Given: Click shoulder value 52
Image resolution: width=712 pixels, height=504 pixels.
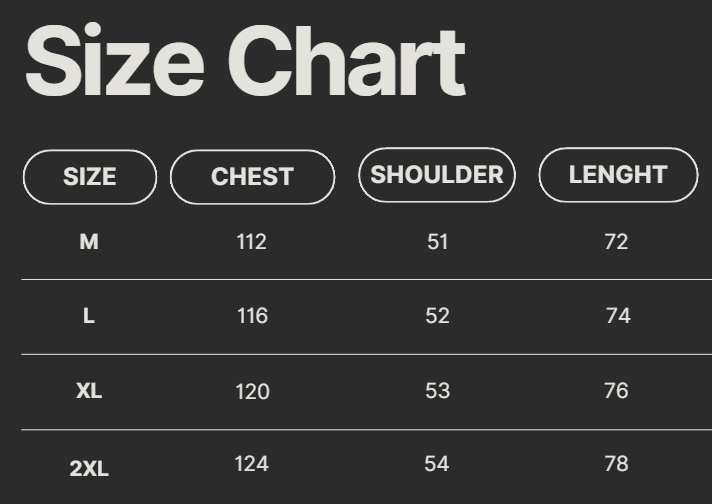Looking at the screenshot, I should 437,316.
